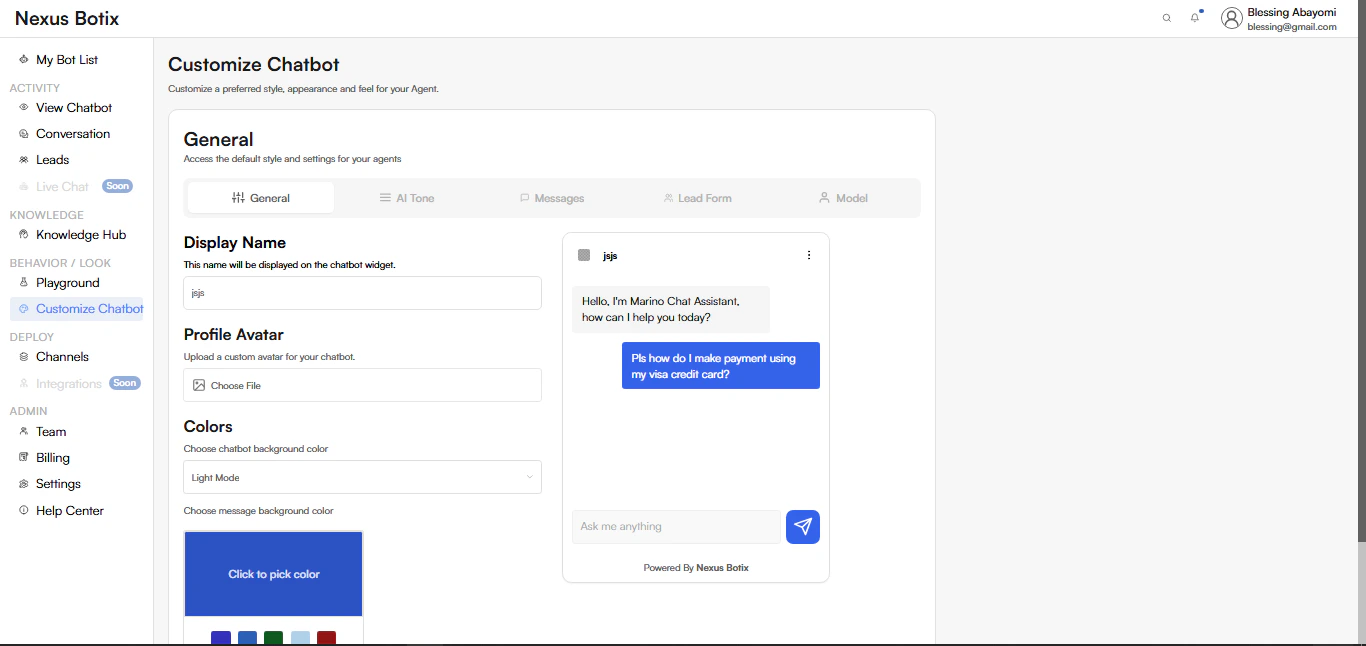This screenshot has height=646, width=1366.
Task: Open Billing in the sidebar
Action: (53, 458)
